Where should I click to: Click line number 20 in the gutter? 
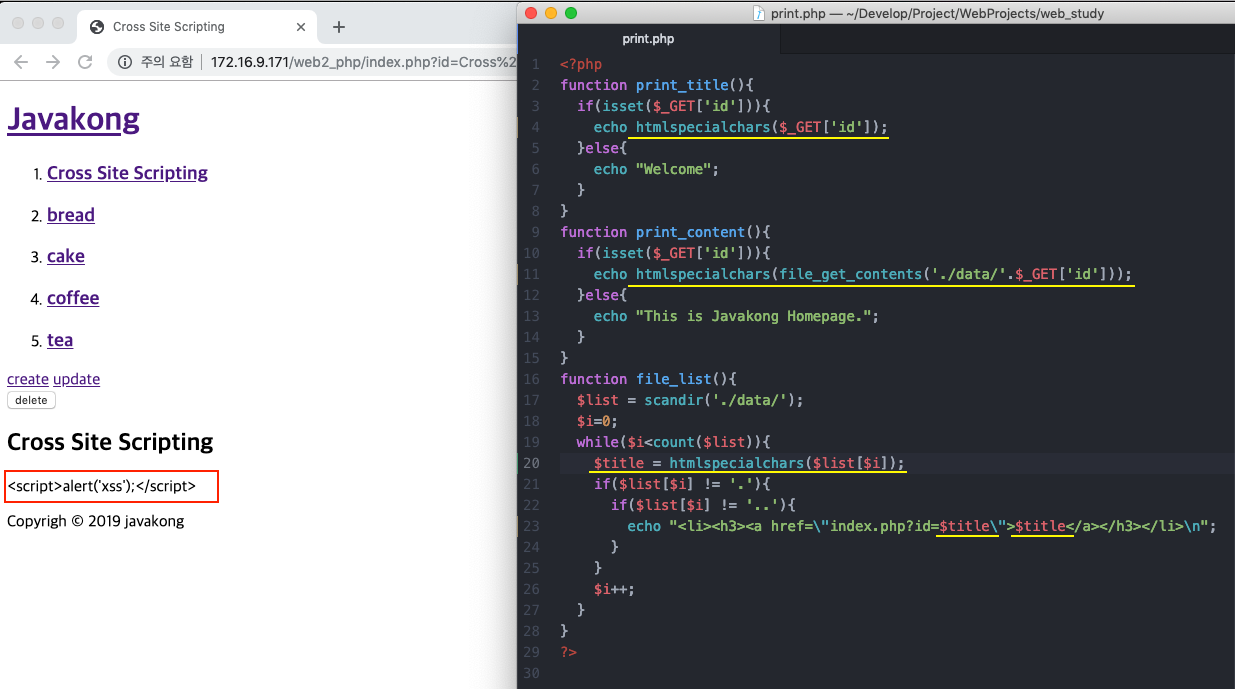531,463
